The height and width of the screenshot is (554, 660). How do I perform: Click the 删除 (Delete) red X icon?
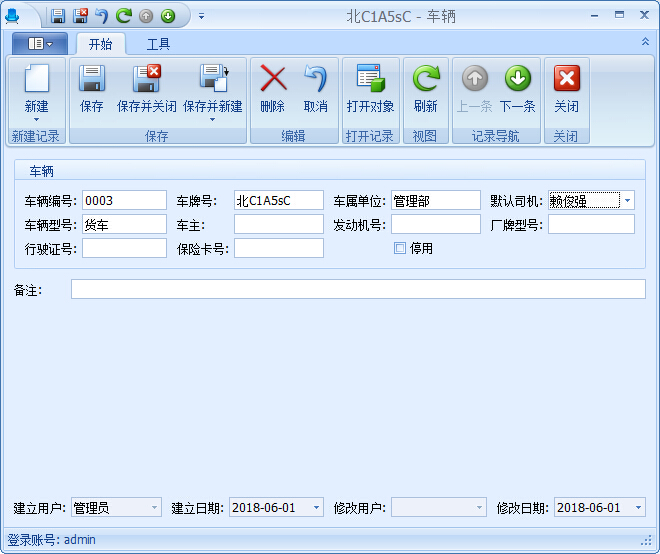click(x=272, y=80)
